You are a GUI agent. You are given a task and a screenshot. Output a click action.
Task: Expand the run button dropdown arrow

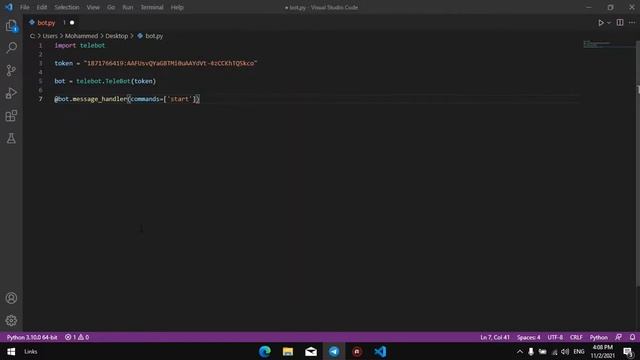click(x=609, y=23)
